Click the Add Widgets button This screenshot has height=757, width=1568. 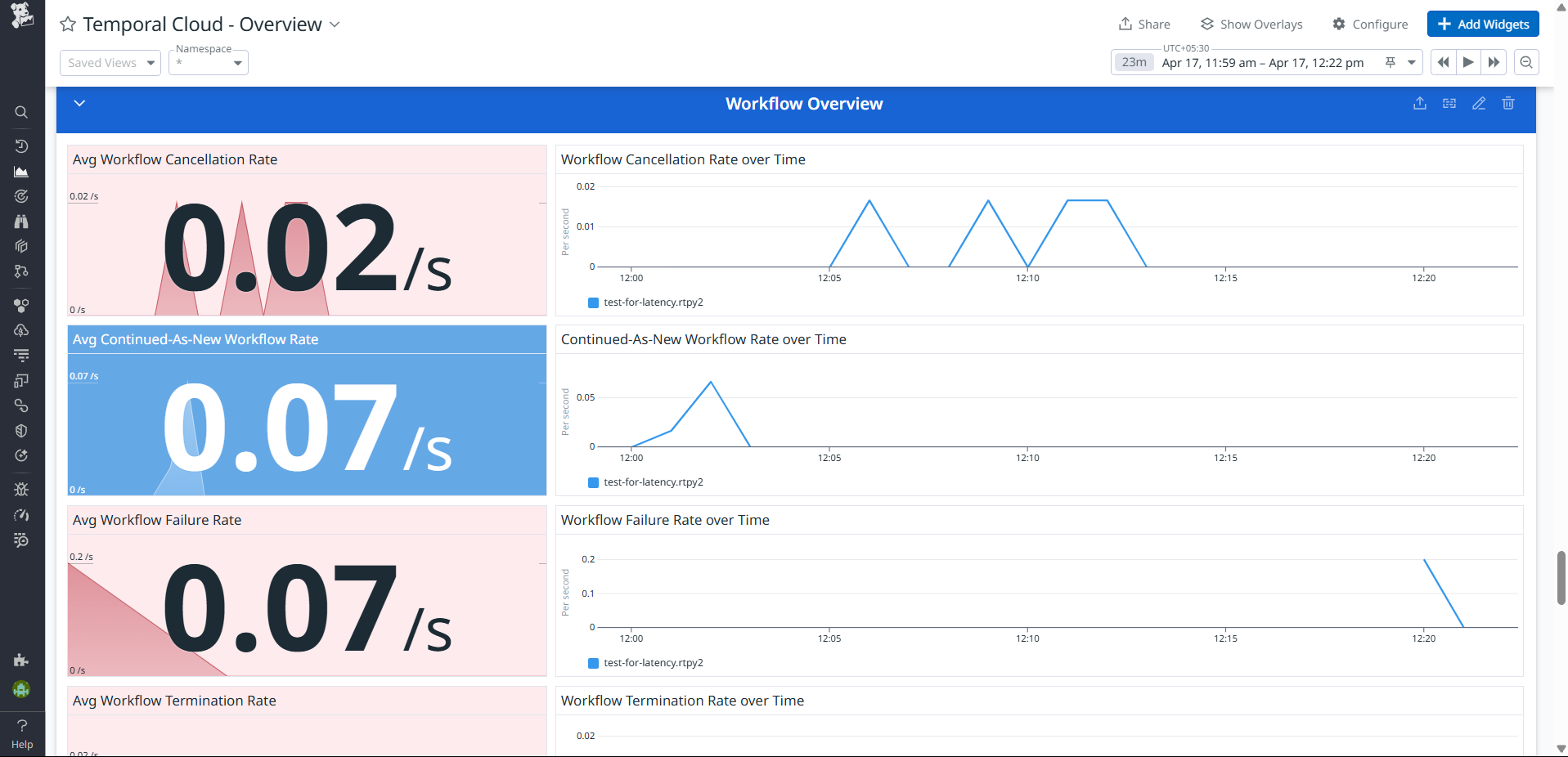click(x=1482, y=24)
